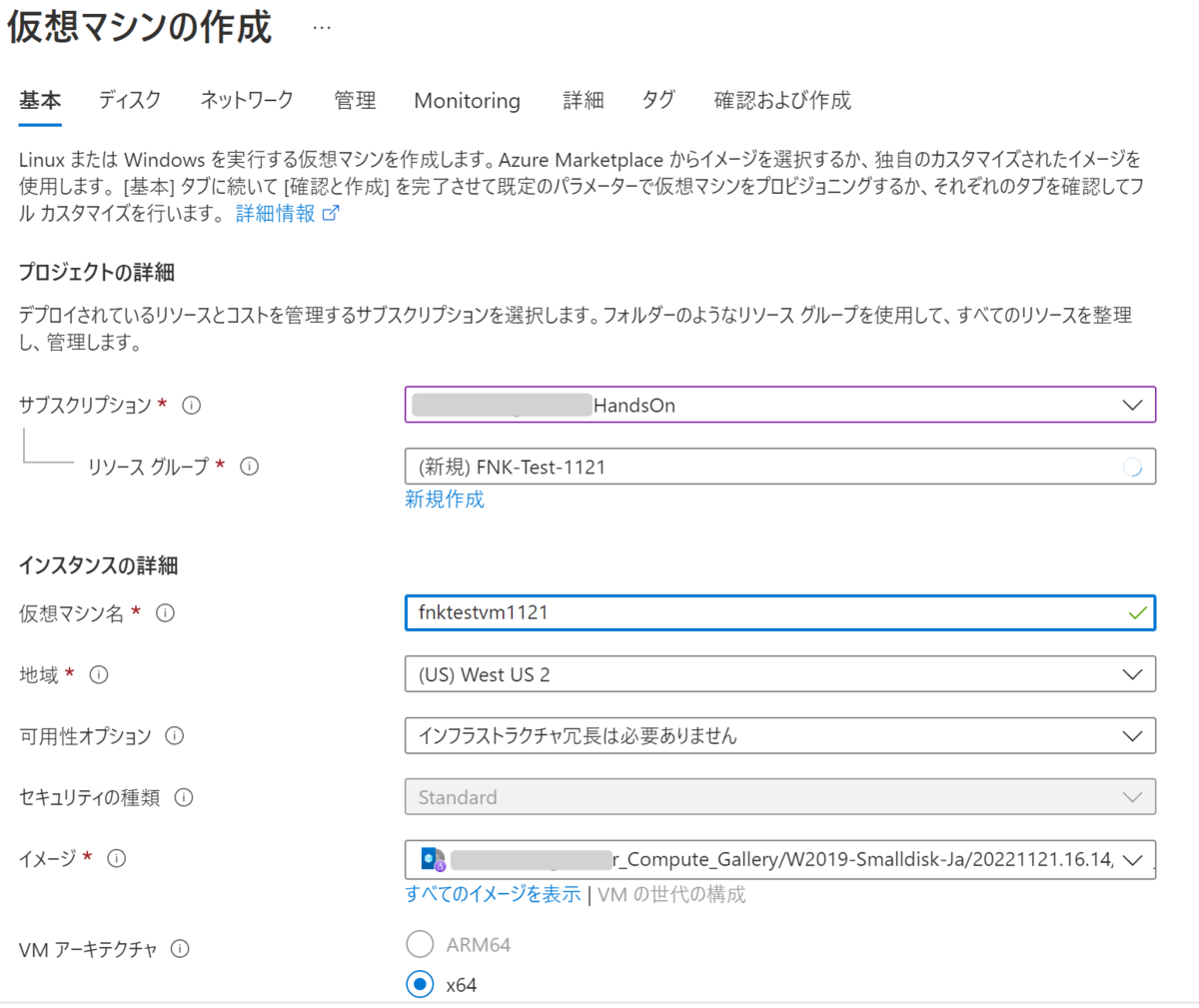Switch to the 基本 tab
The width and height of the screenshot is (1199, 1008).
[x=40, y=100]
